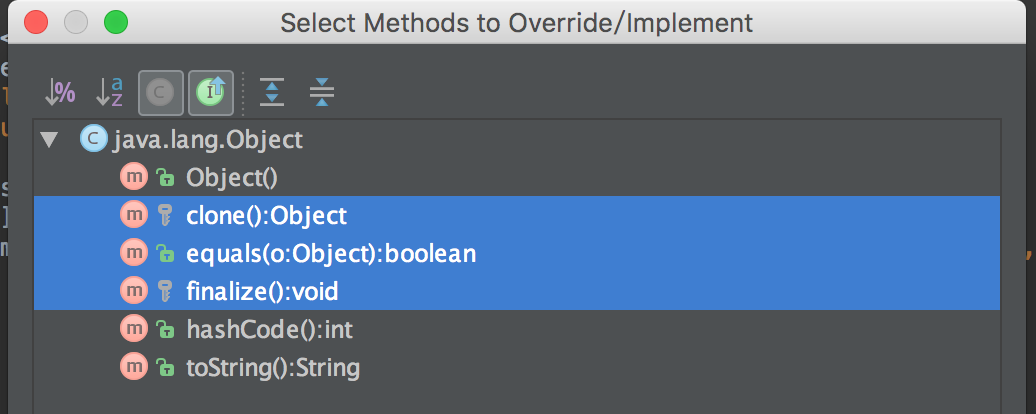Select hashCode():int method

269,330
